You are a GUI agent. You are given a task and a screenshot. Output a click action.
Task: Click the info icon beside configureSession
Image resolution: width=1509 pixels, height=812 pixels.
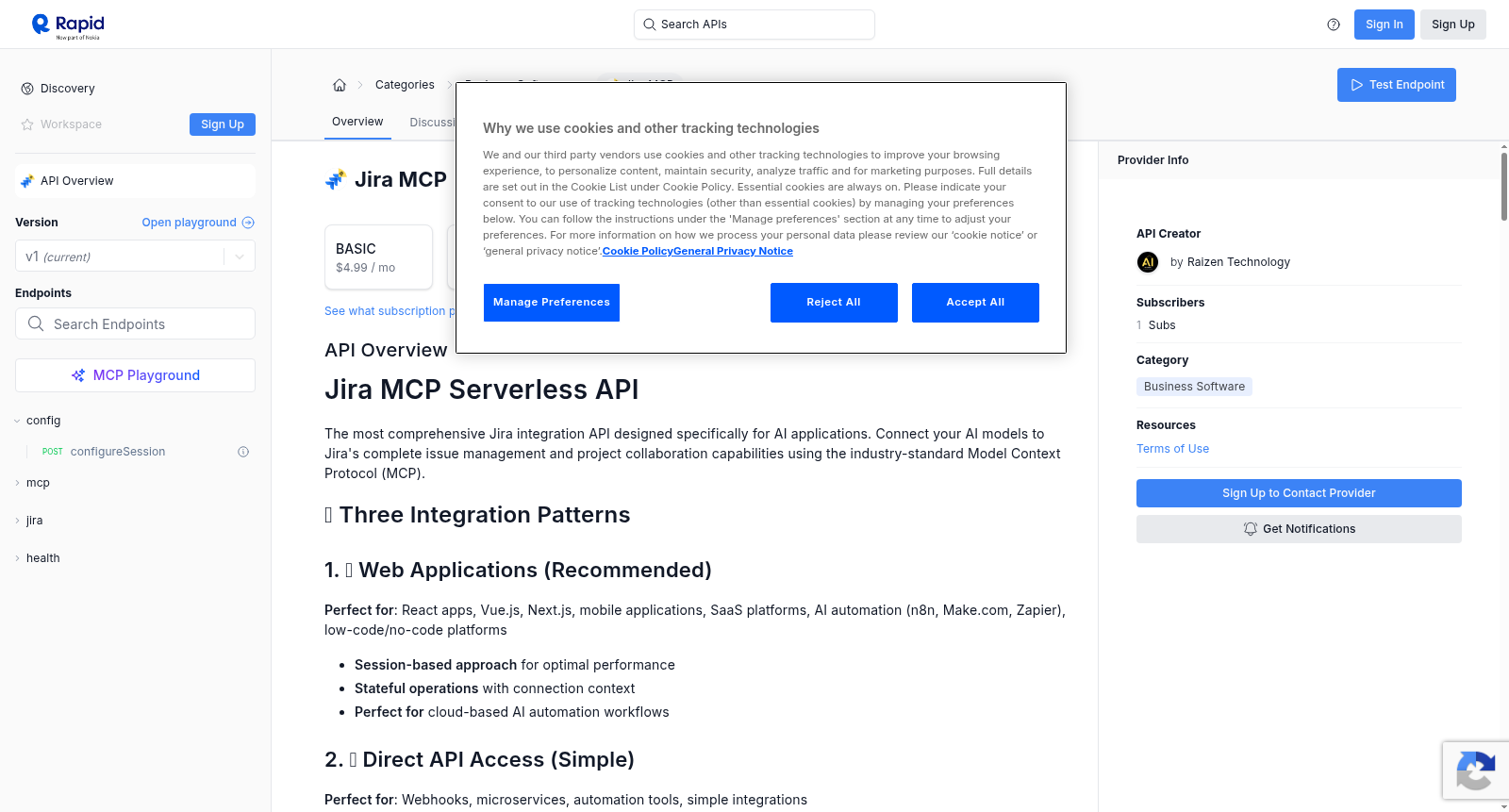pos(243,452)
